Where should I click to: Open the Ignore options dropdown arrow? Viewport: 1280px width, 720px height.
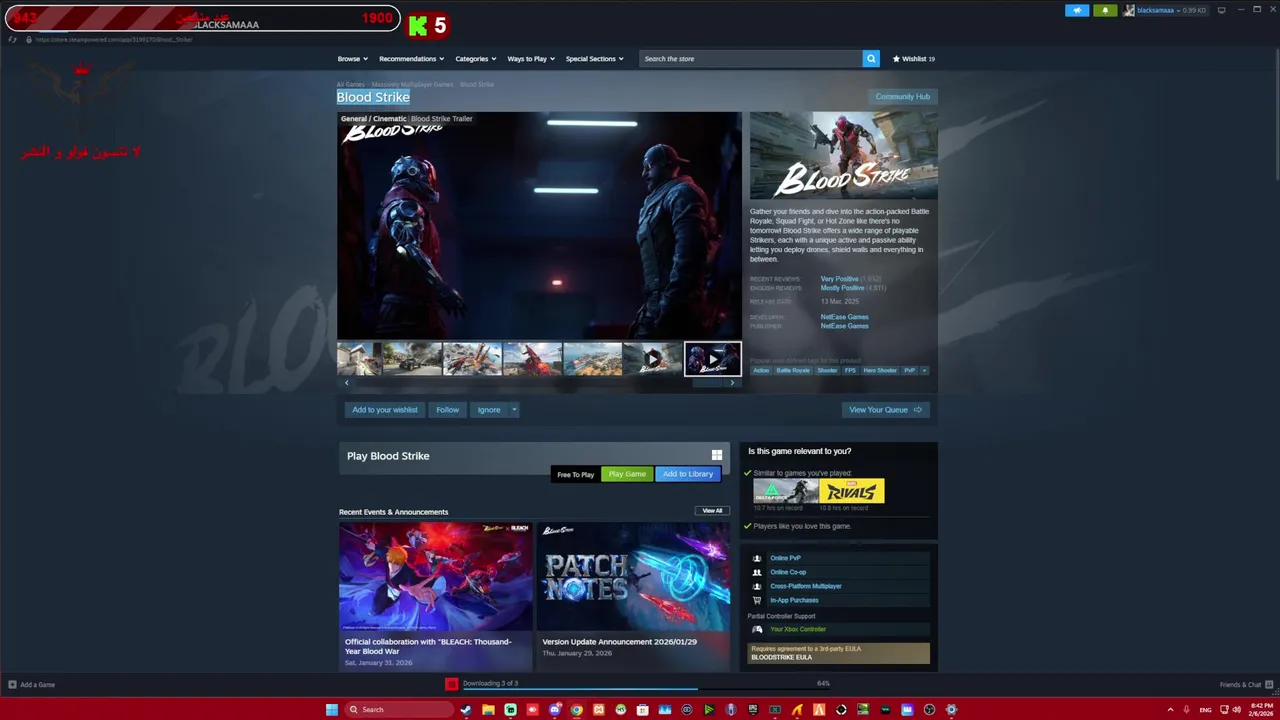514,409
